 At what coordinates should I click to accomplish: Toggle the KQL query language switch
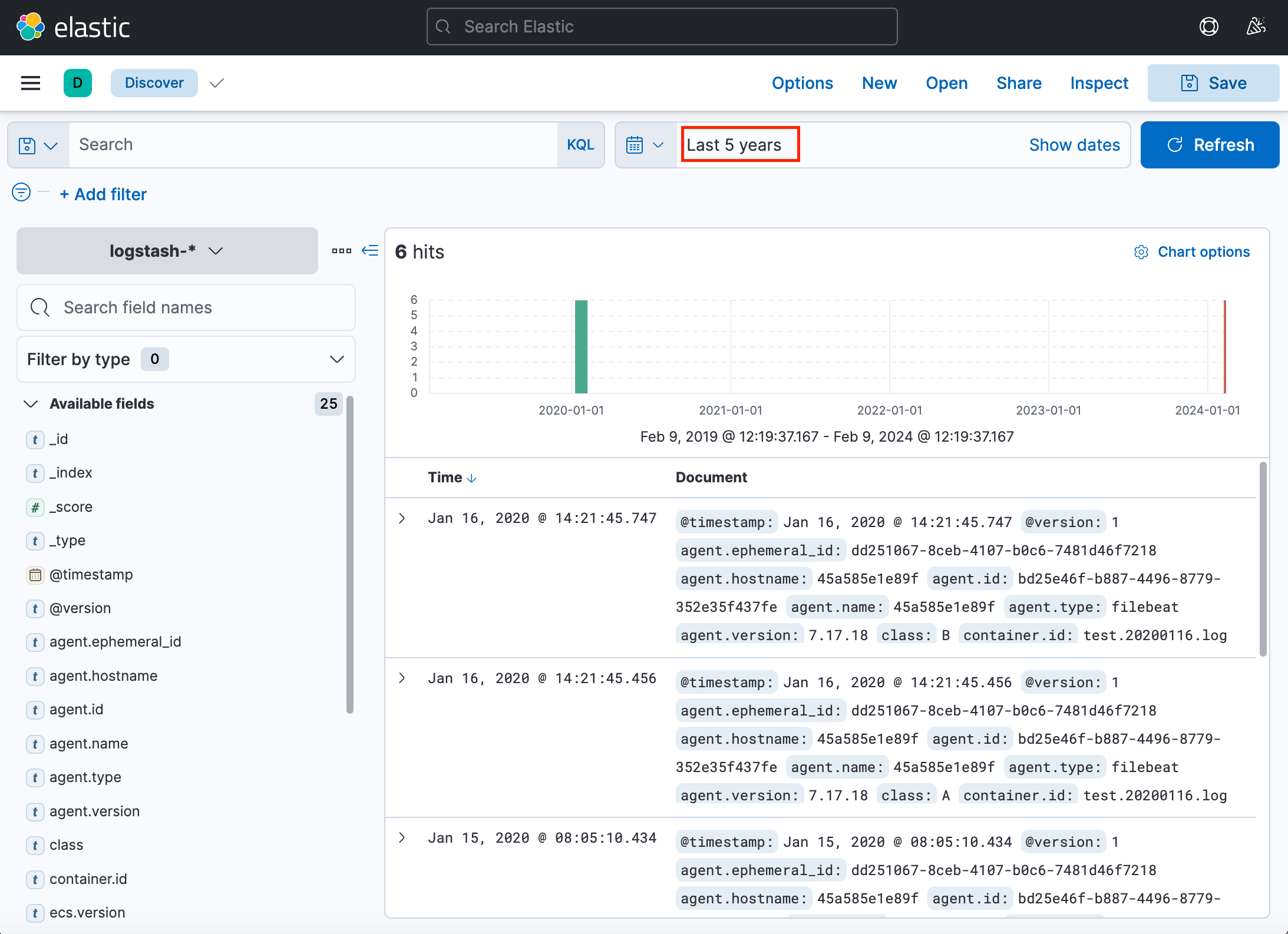point(580,145)
